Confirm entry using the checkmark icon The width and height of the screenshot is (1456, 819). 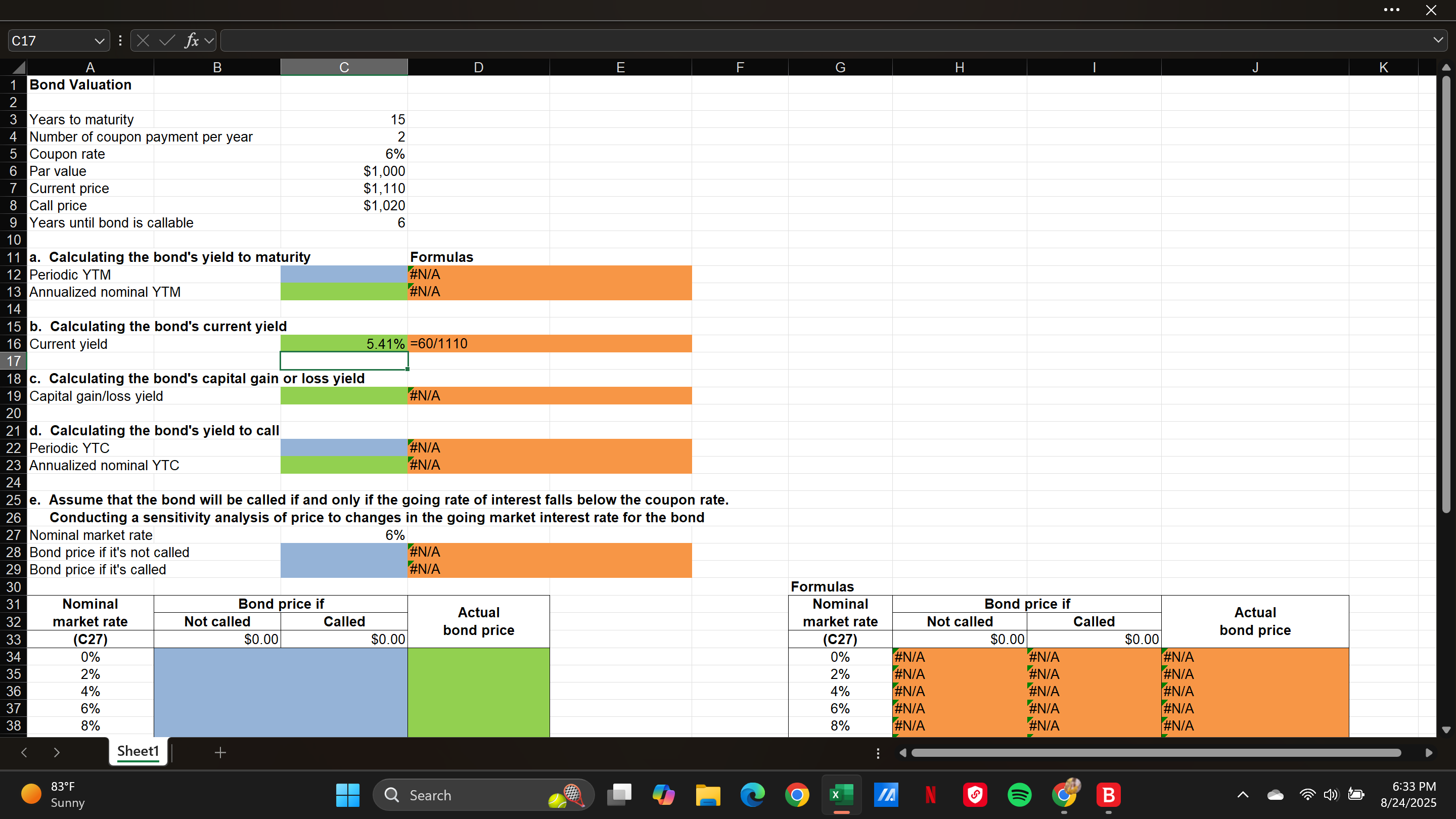(x=167, y=40)
